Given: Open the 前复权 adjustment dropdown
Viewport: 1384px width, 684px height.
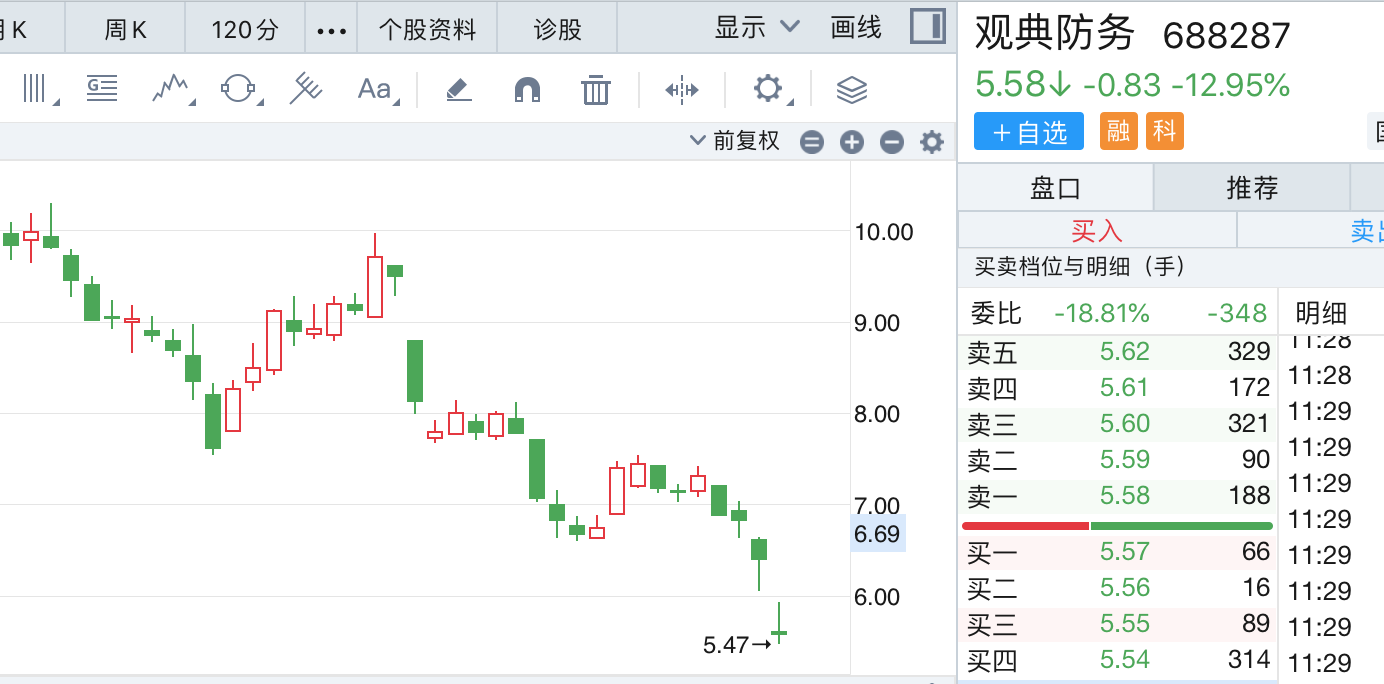Looking at the screenshot, I should click(x=735, y=141).
